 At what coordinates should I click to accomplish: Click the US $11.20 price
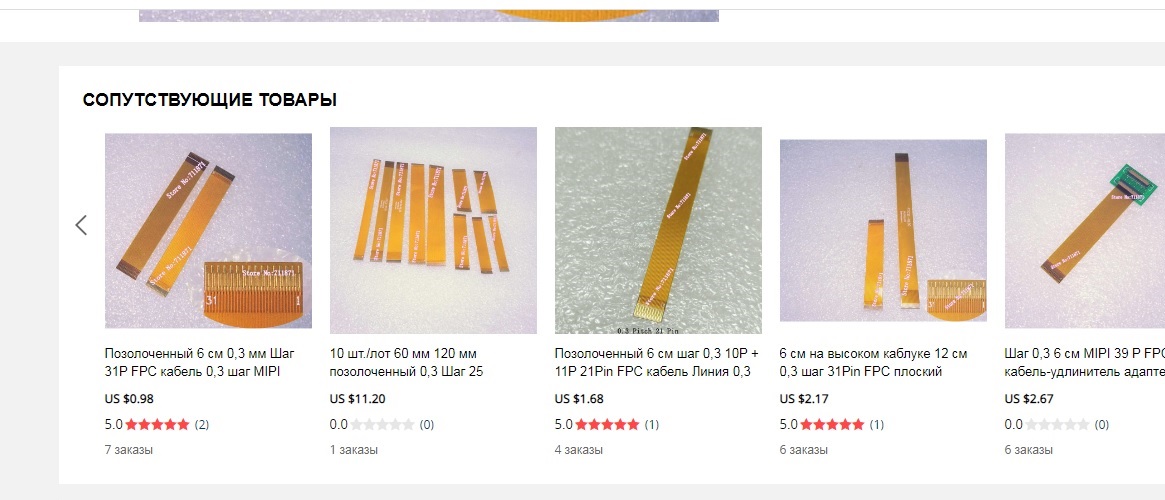(x=357, y=399)
